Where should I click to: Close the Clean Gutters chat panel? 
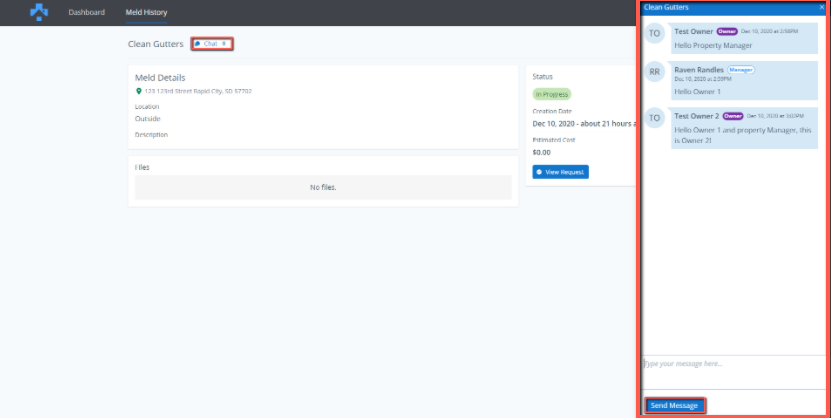pyautogui.click(x=822, y=7)
